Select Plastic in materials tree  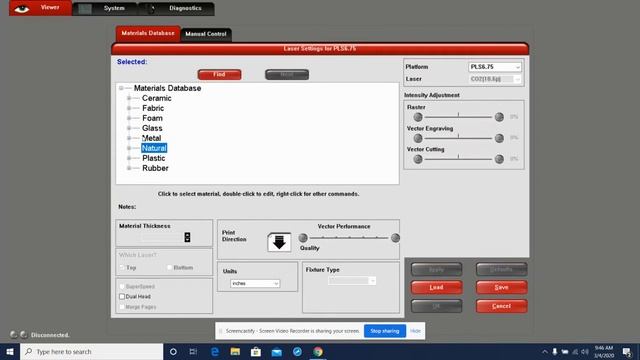pyautogui.click(x=153, y=158)
